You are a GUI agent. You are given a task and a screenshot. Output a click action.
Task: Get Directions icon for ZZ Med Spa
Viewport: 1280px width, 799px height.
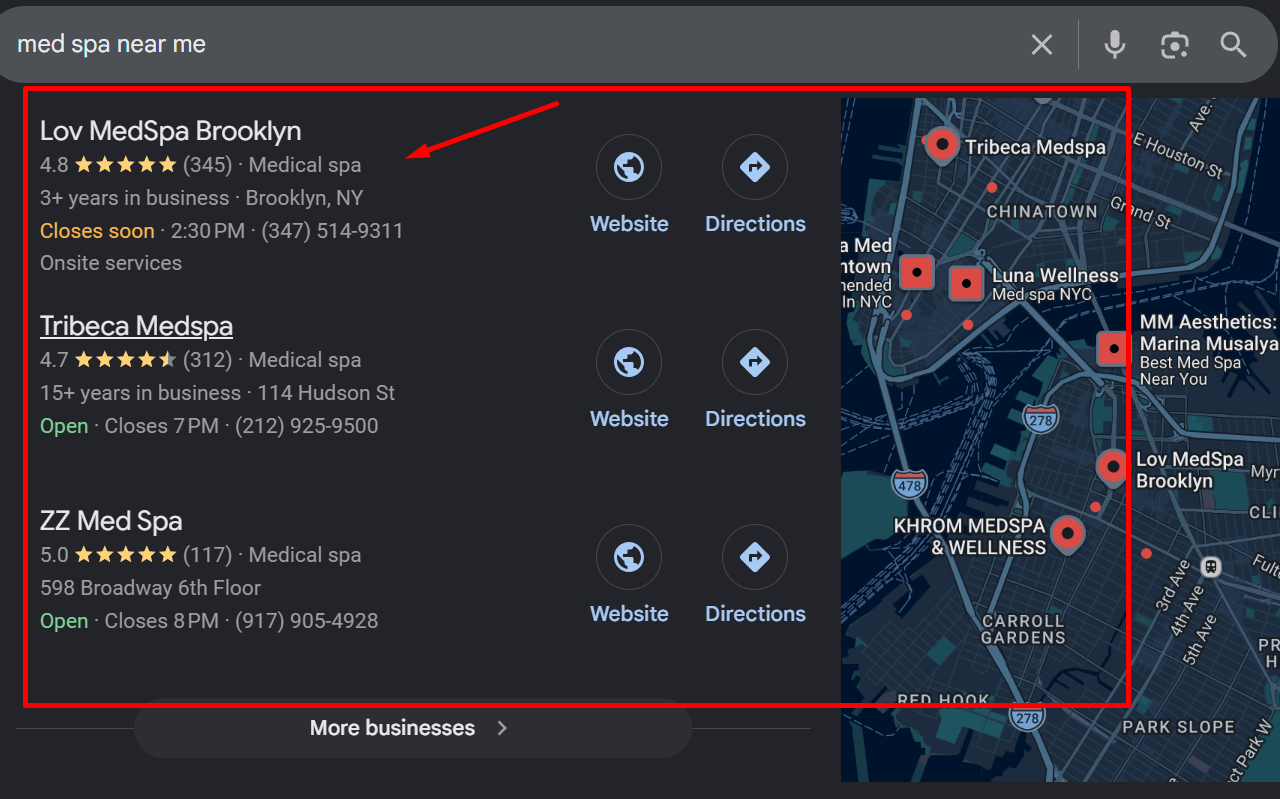coord(755,557)
